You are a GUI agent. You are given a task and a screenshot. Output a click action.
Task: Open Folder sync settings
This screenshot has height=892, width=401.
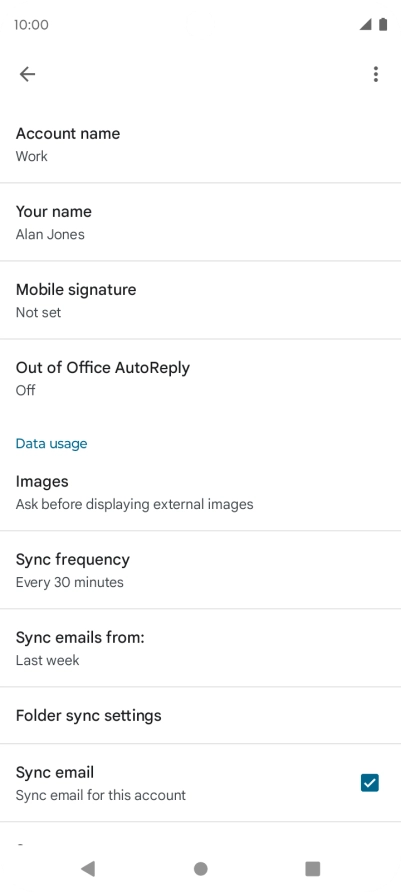(x=200, y=715)
